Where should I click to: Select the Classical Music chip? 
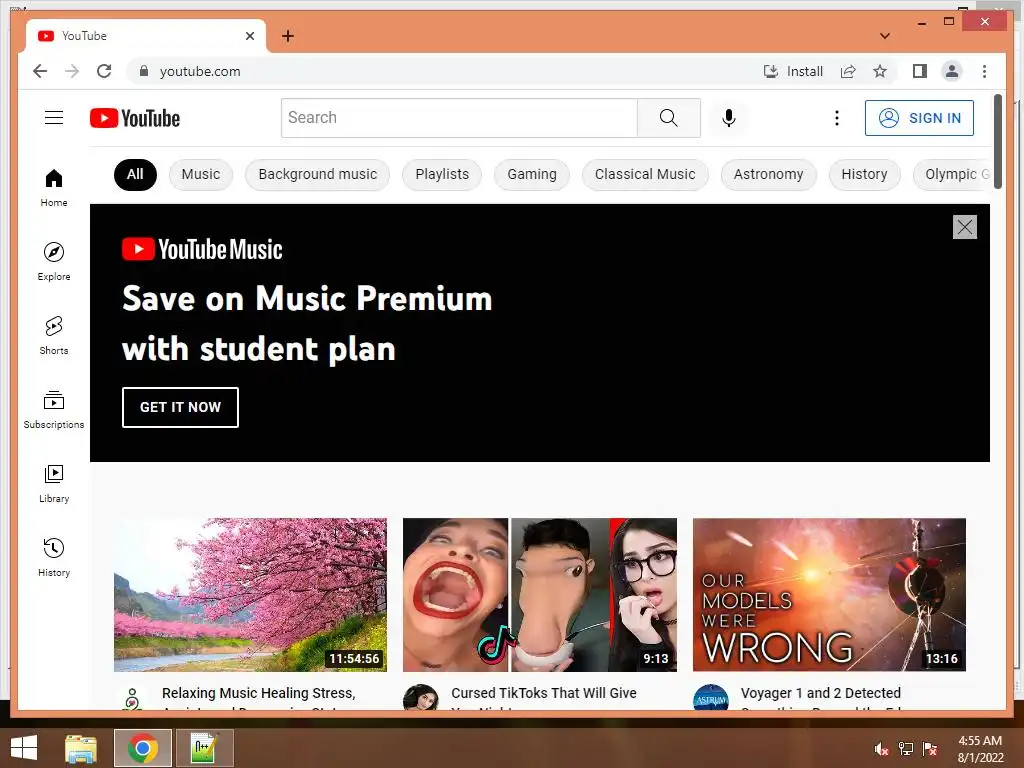click(x=645, y=174)
